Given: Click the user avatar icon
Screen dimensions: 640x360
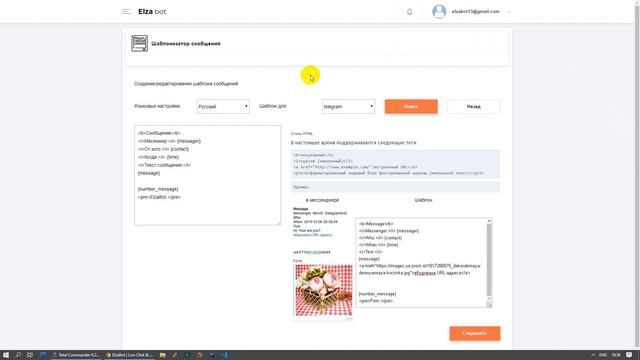Looking at the screenshot, I should pyautogui.click(x=439, y=11).
